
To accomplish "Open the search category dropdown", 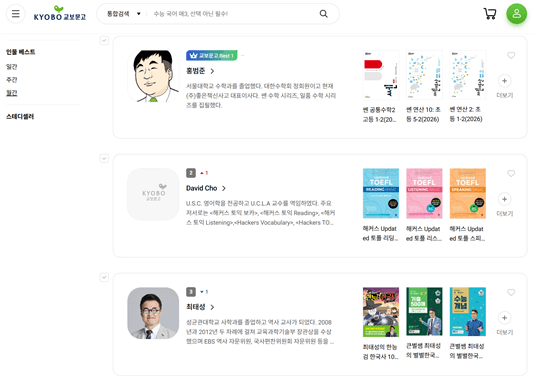I will coord(124,14).
